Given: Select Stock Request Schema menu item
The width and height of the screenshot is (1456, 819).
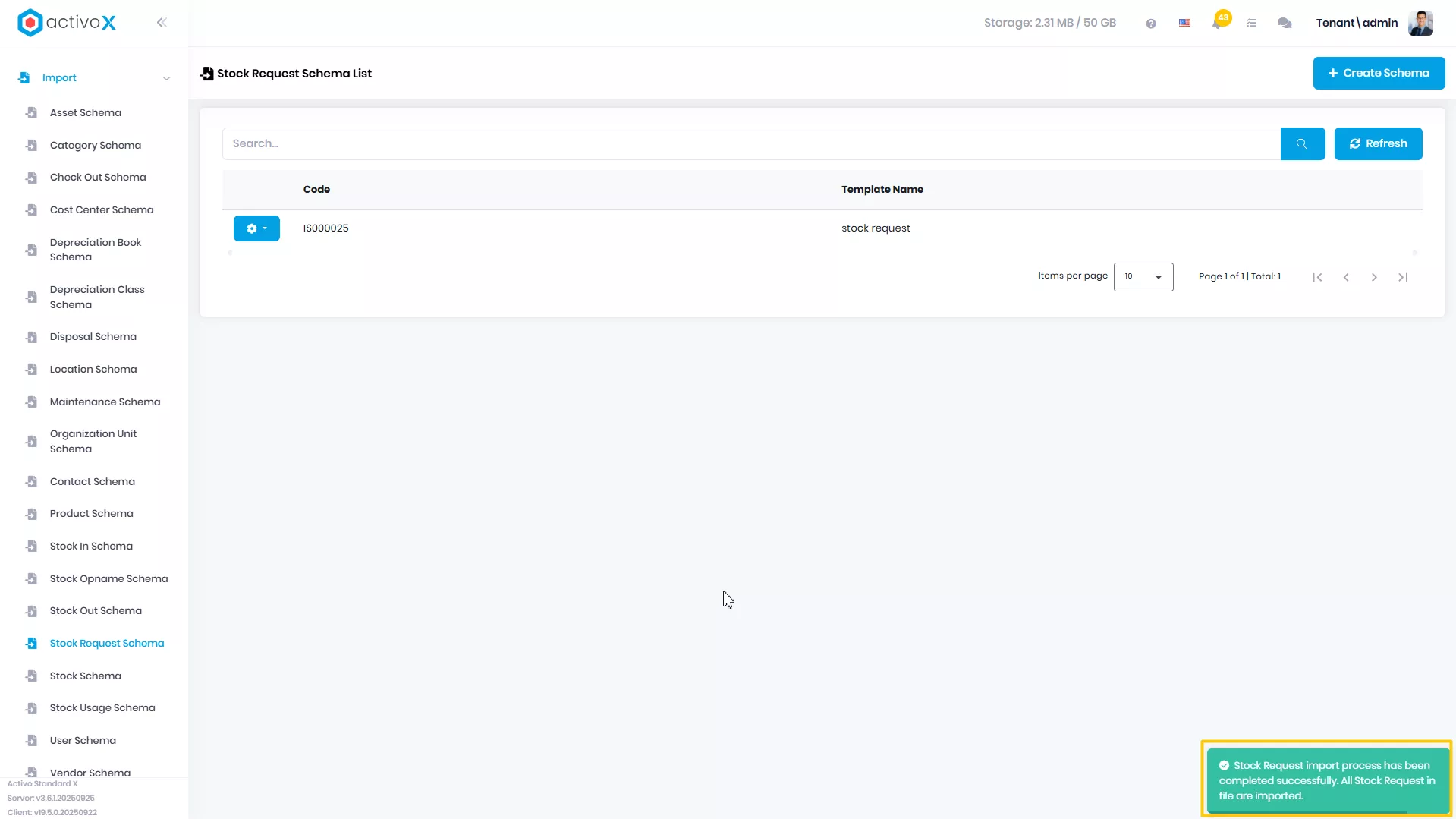Looking at the screenshot, I should click(x=107, y=644).
